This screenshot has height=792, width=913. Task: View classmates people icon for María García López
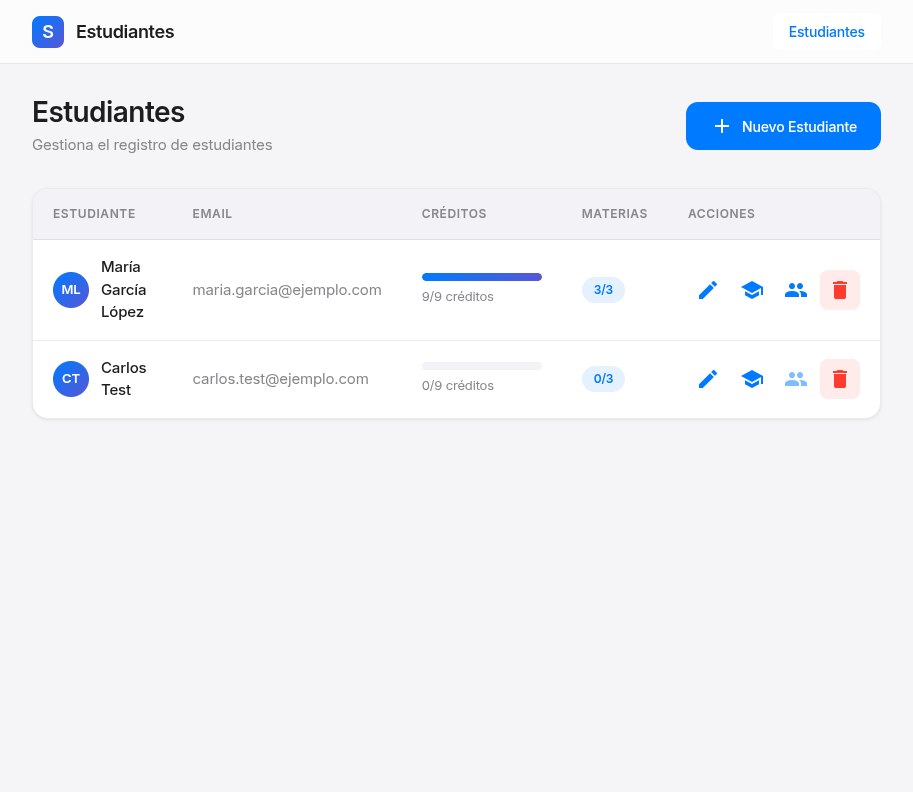point(796,290)
